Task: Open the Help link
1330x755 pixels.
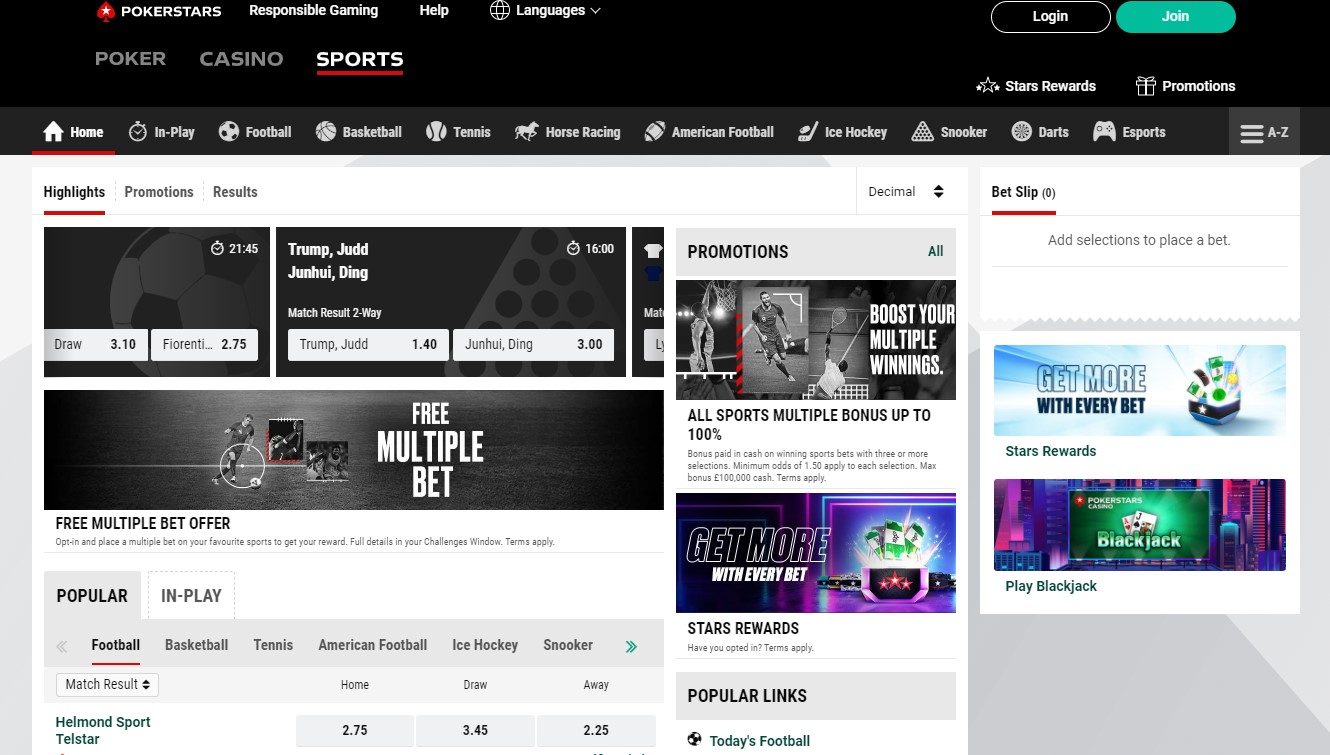Action: coord(434,11)
